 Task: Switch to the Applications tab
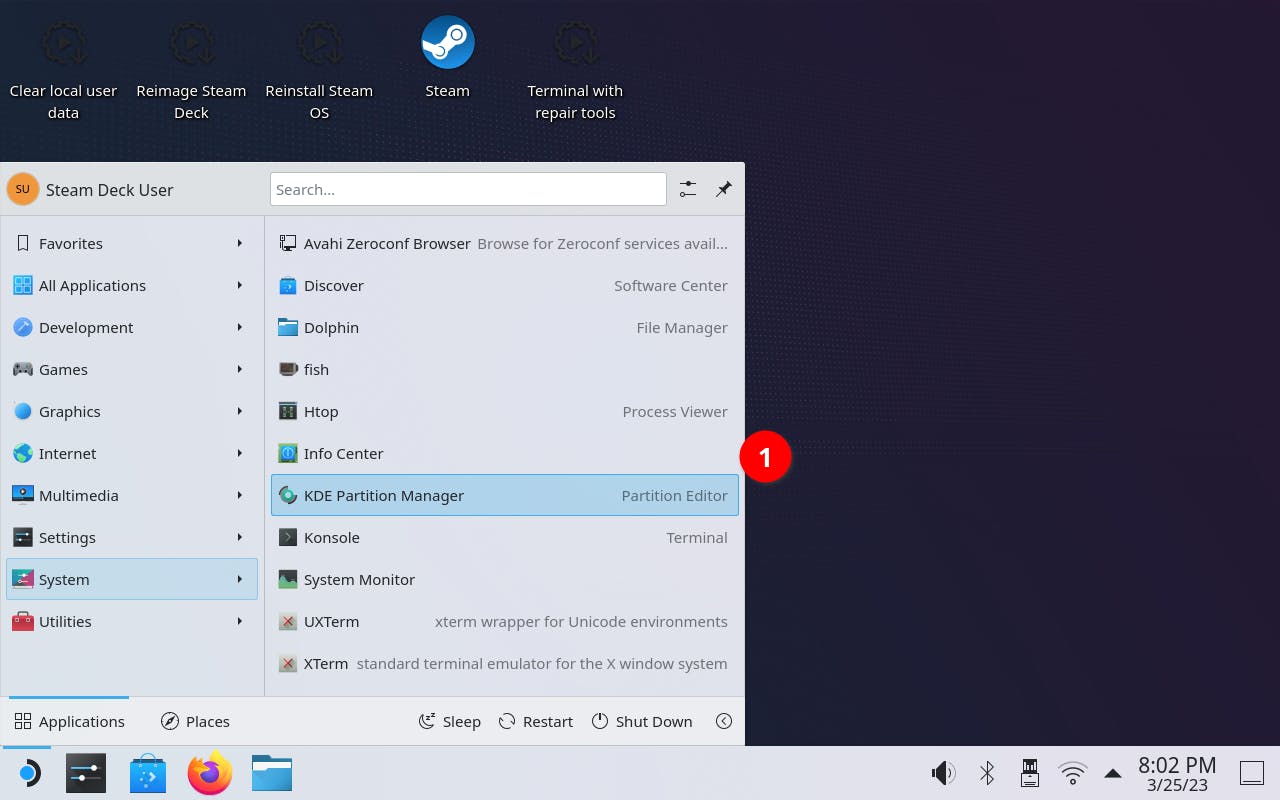69,721
